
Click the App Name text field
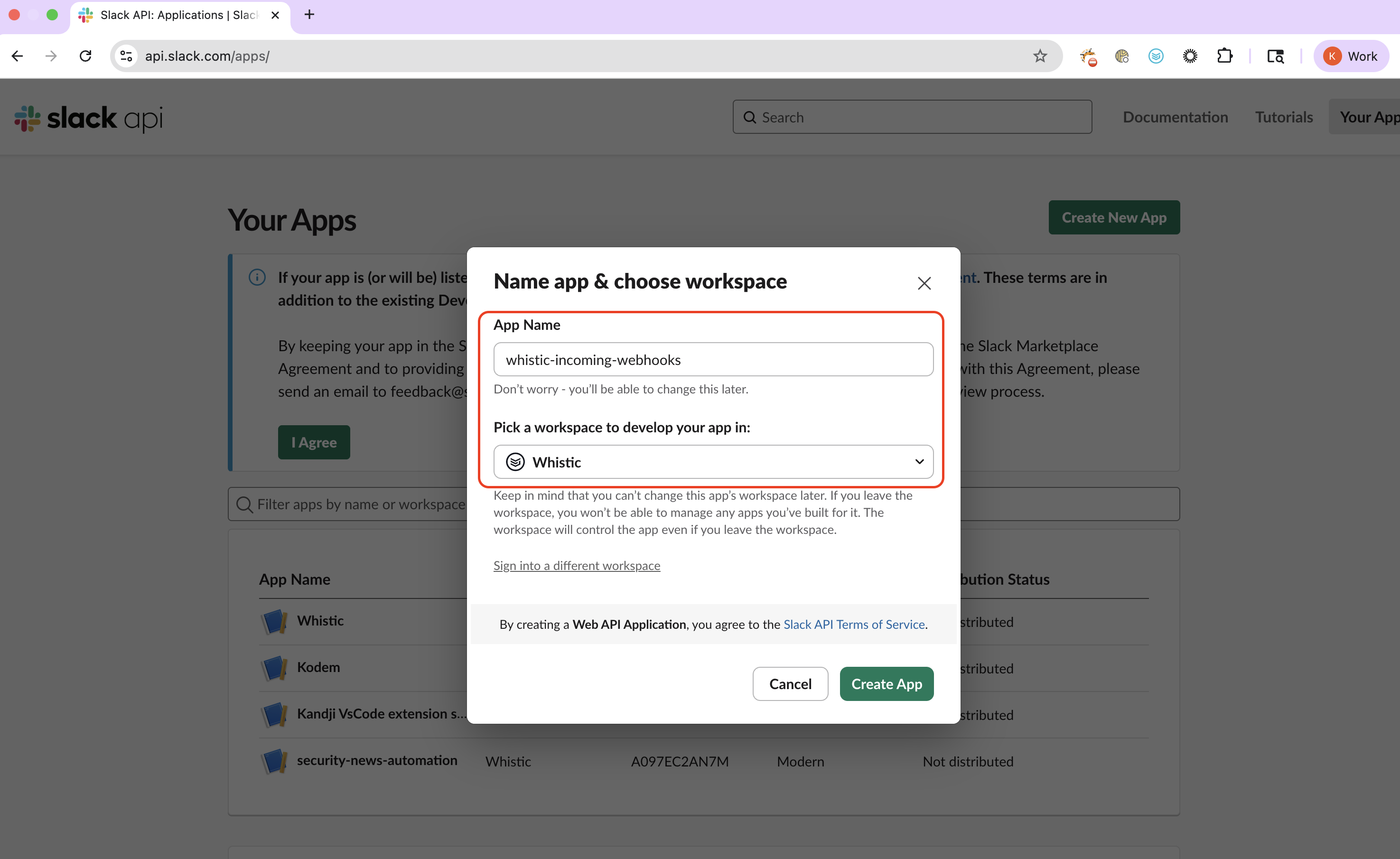tap(713, 359)
